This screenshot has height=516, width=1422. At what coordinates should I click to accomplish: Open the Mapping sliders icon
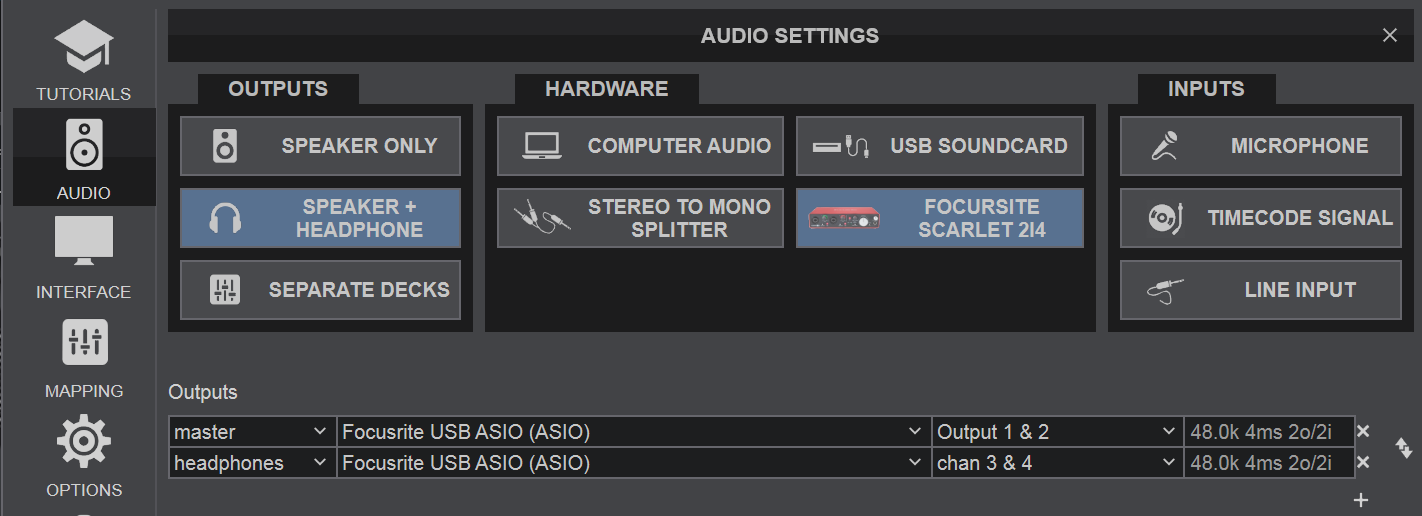pos(84,343)
